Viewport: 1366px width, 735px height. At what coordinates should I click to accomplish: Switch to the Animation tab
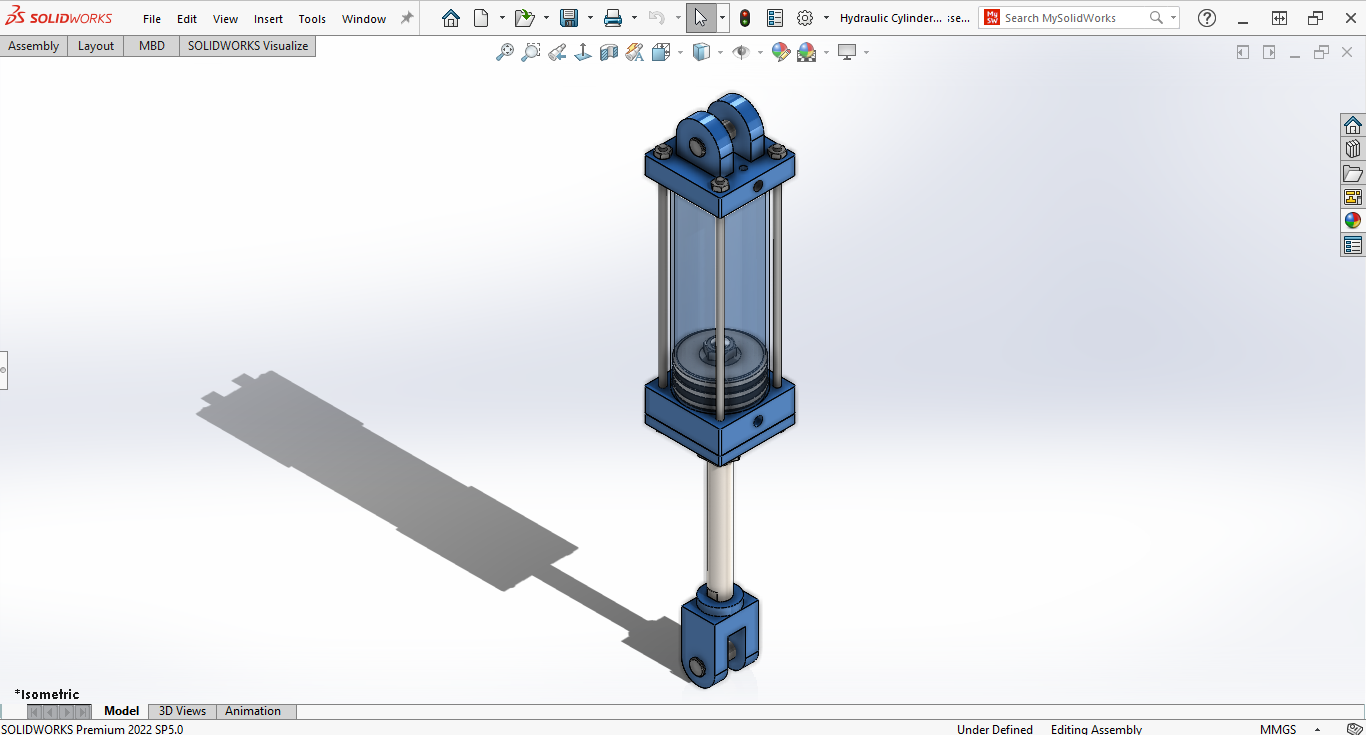[x=253, y=711]
